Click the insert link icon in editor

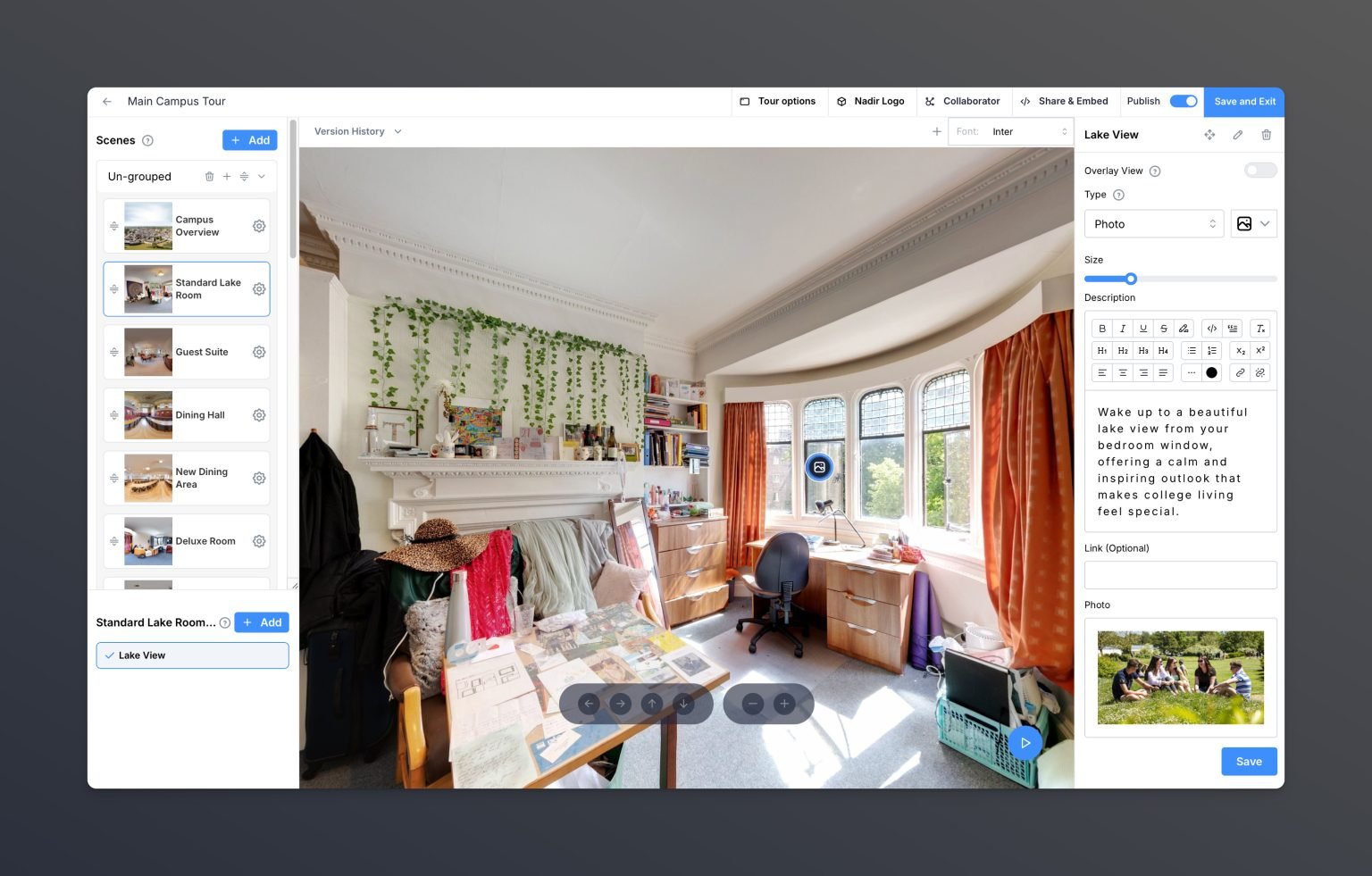[x=1240, y=373]
